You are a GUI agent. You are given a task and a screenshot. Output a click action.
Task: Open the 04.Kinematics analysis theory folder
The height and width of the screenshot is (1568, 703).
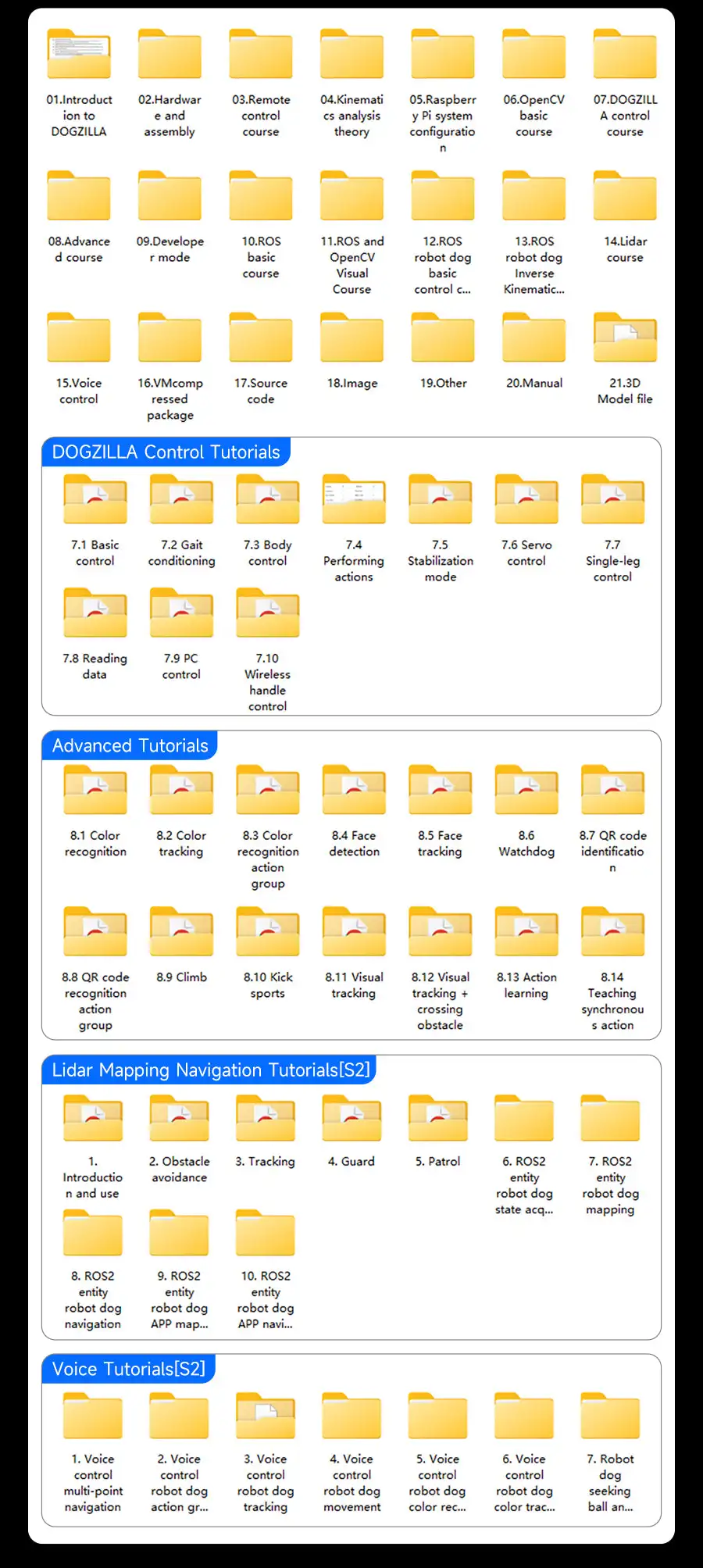[x=351, y=54]
